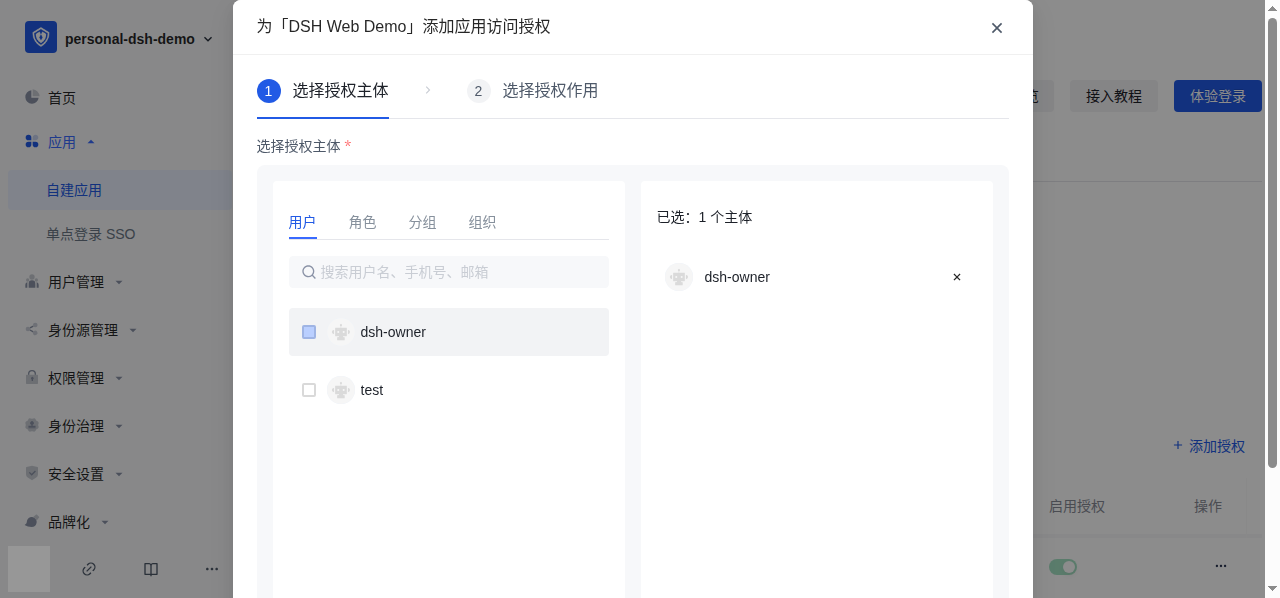Click the magnifier icon in the search box
Viewport: 1280px width, 598px height.
pos(309,272)
